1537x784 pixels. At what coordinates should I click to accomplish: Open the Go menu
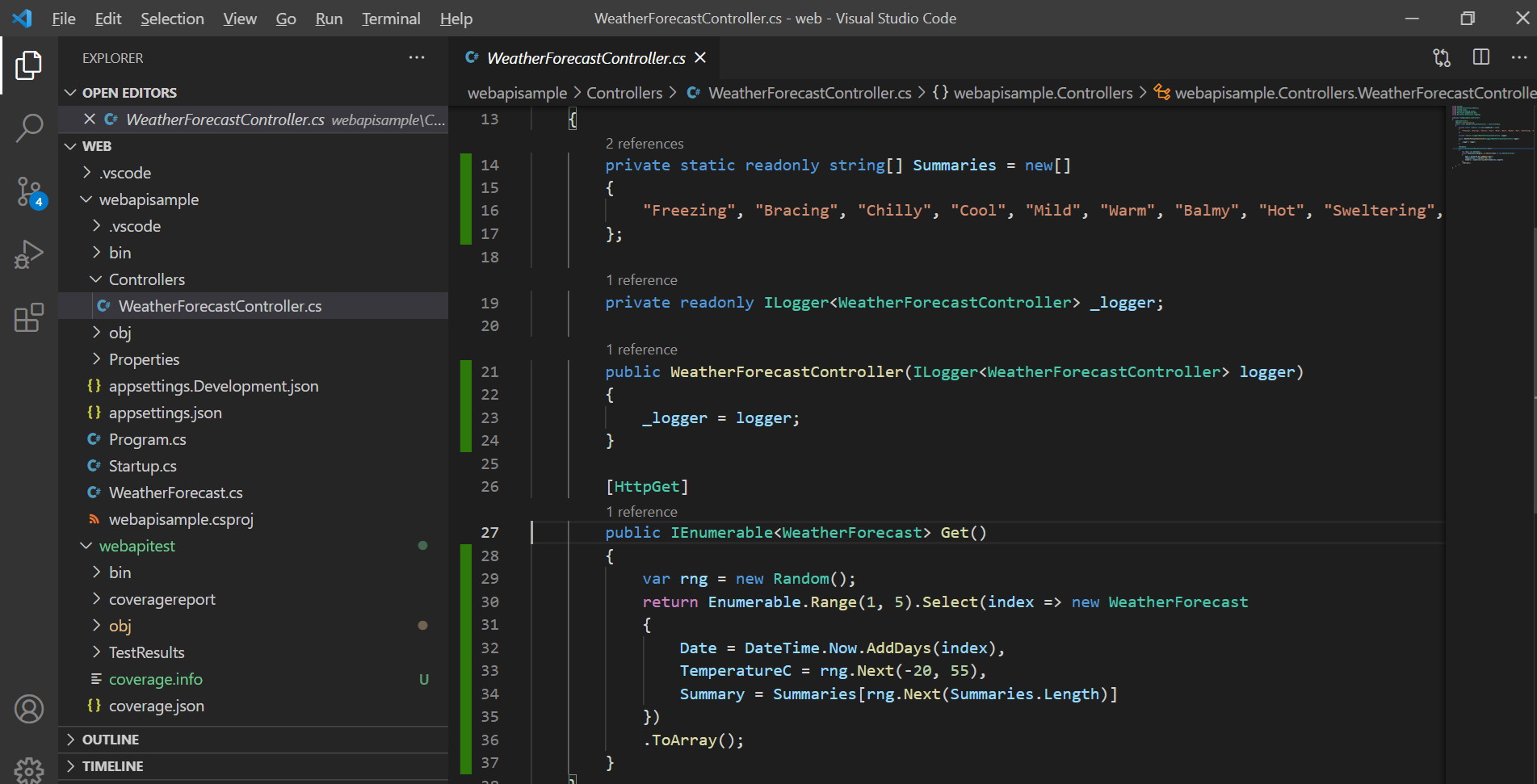coord(286,18)
